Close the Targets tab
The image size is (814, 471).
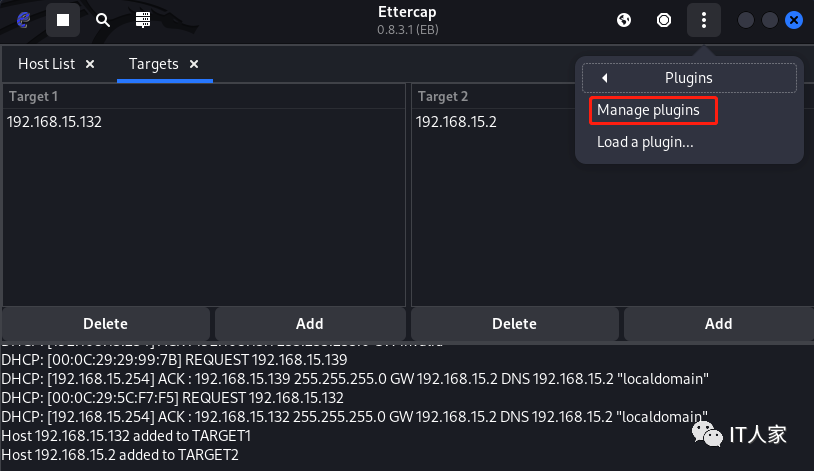[194, 64]
